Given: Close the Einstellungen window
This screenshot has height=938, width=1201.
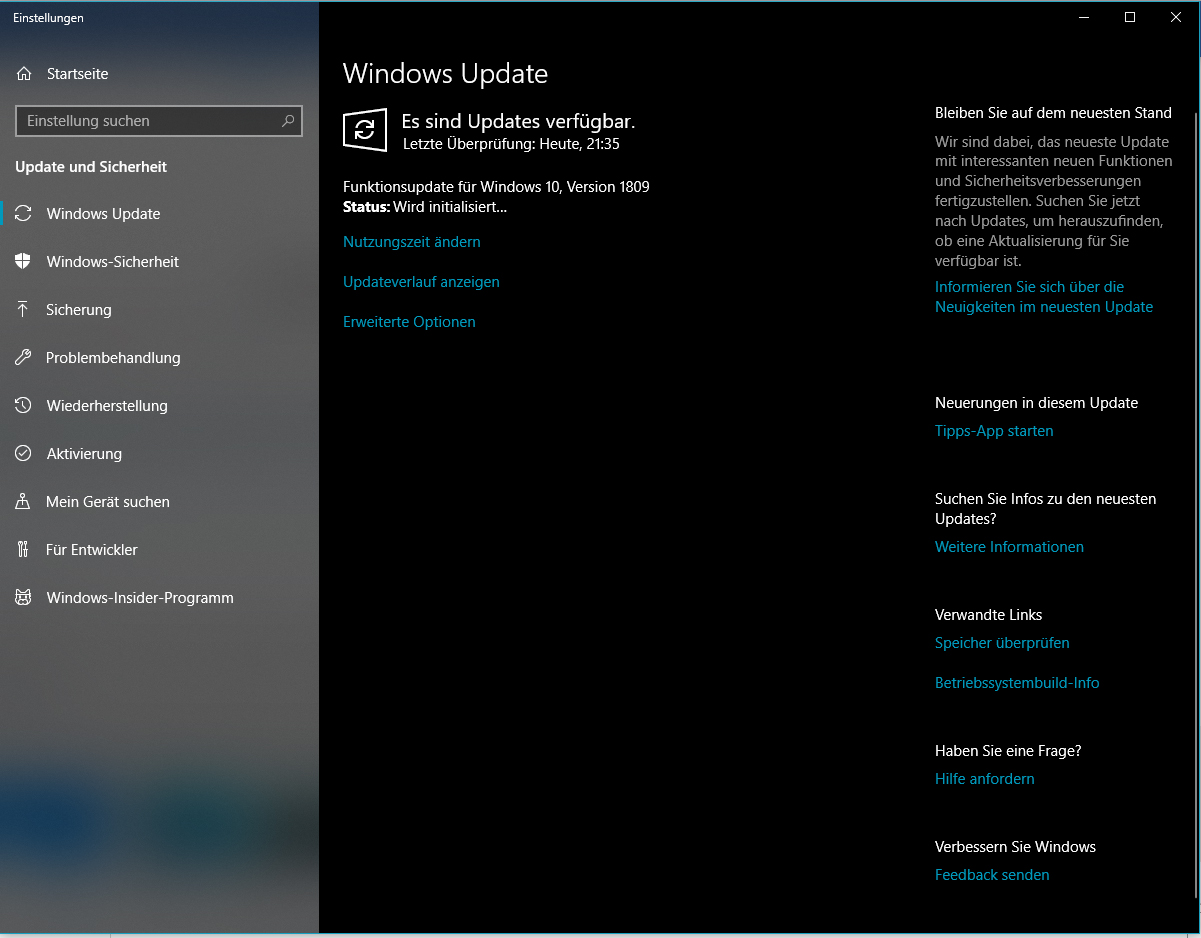Looking at the screenshot, I should point(1176,17).
